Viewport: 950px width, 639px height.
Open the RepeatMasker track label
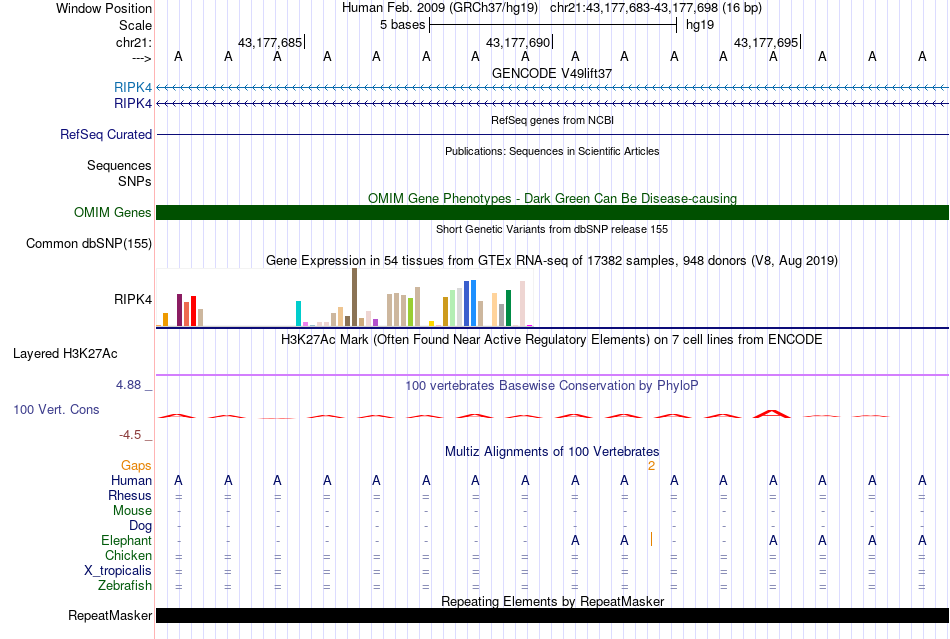(x=110, y=615)
